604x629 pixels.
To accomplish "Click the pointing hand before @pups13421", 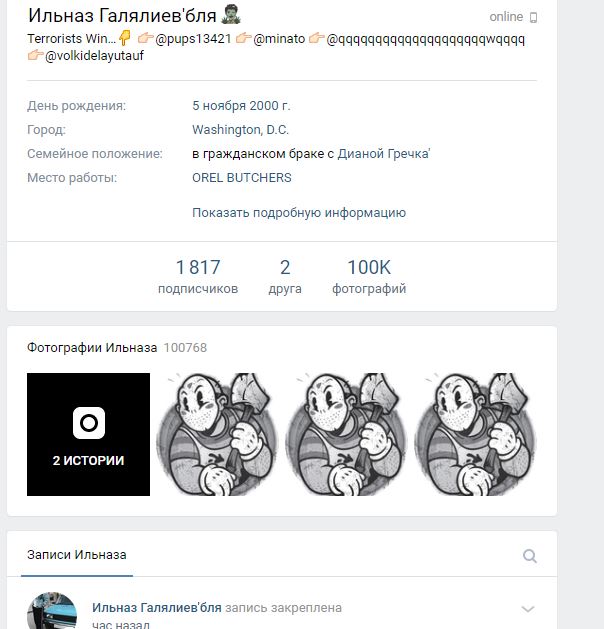I will (146, 38).
